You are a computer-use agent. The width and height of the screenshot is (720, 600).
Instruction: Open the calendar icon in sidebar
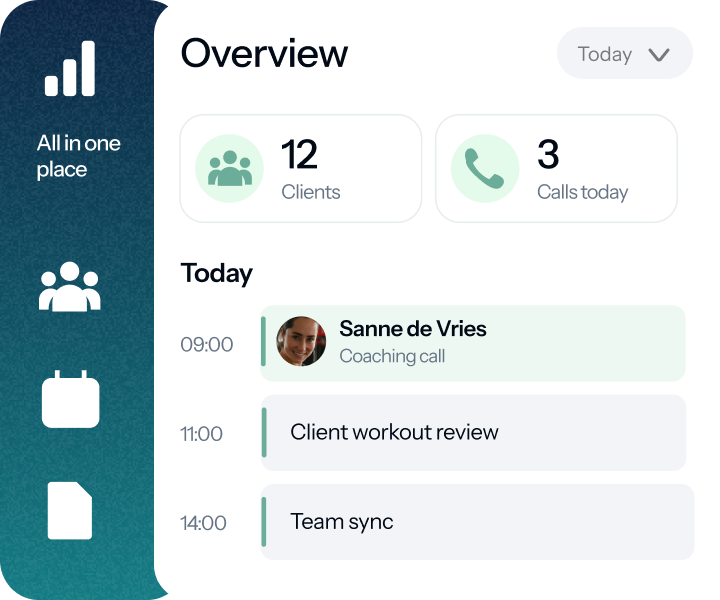[70, 399]
